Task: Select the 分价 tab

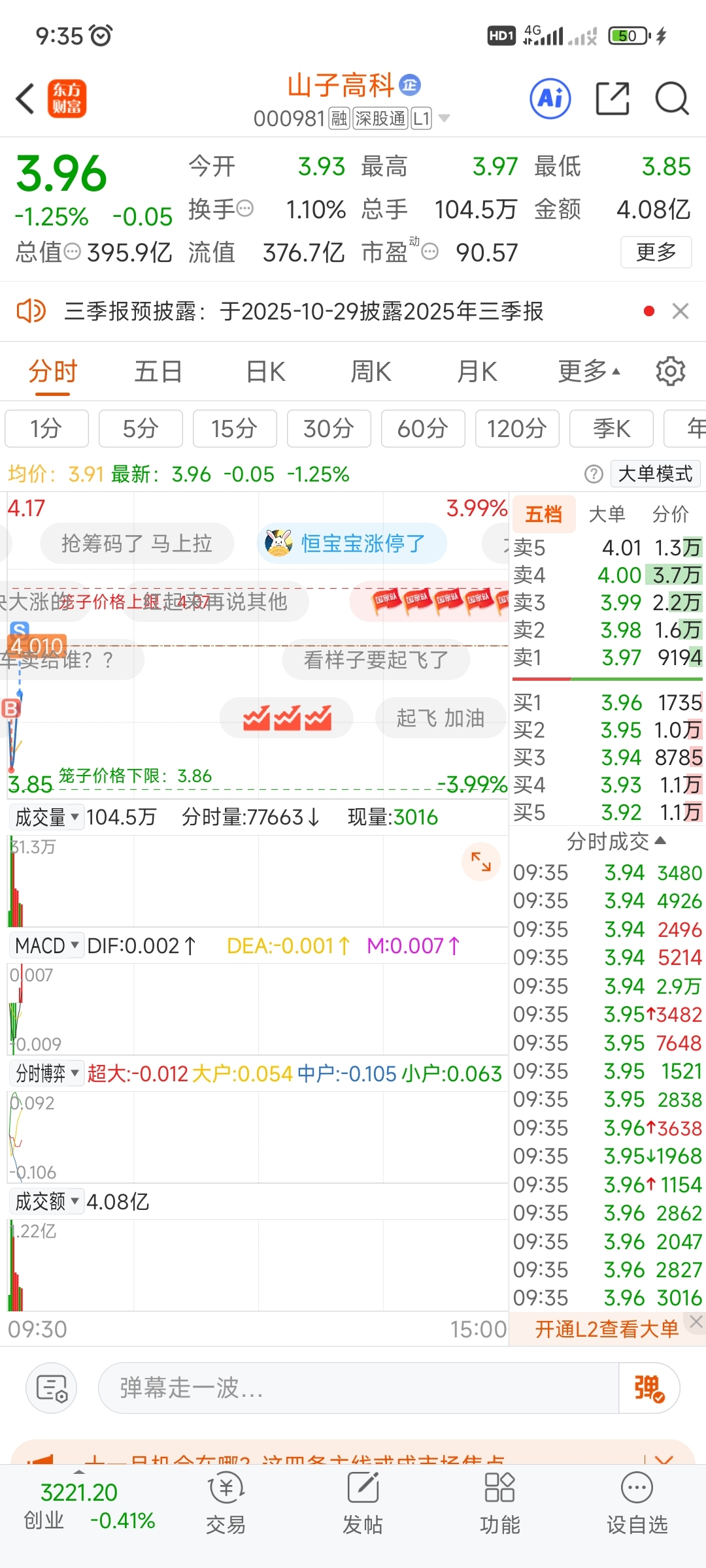Action: click(671, 514)
